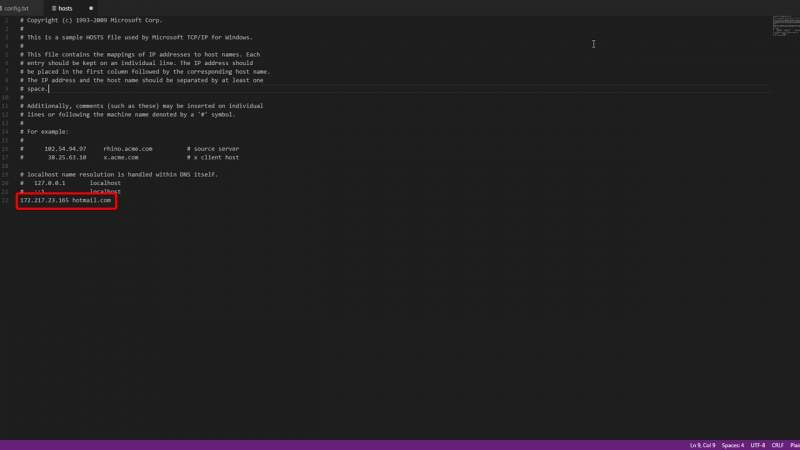The image size is (800, 450).
Task: Click the '# source server' comment text
Action: click(213, 149)
